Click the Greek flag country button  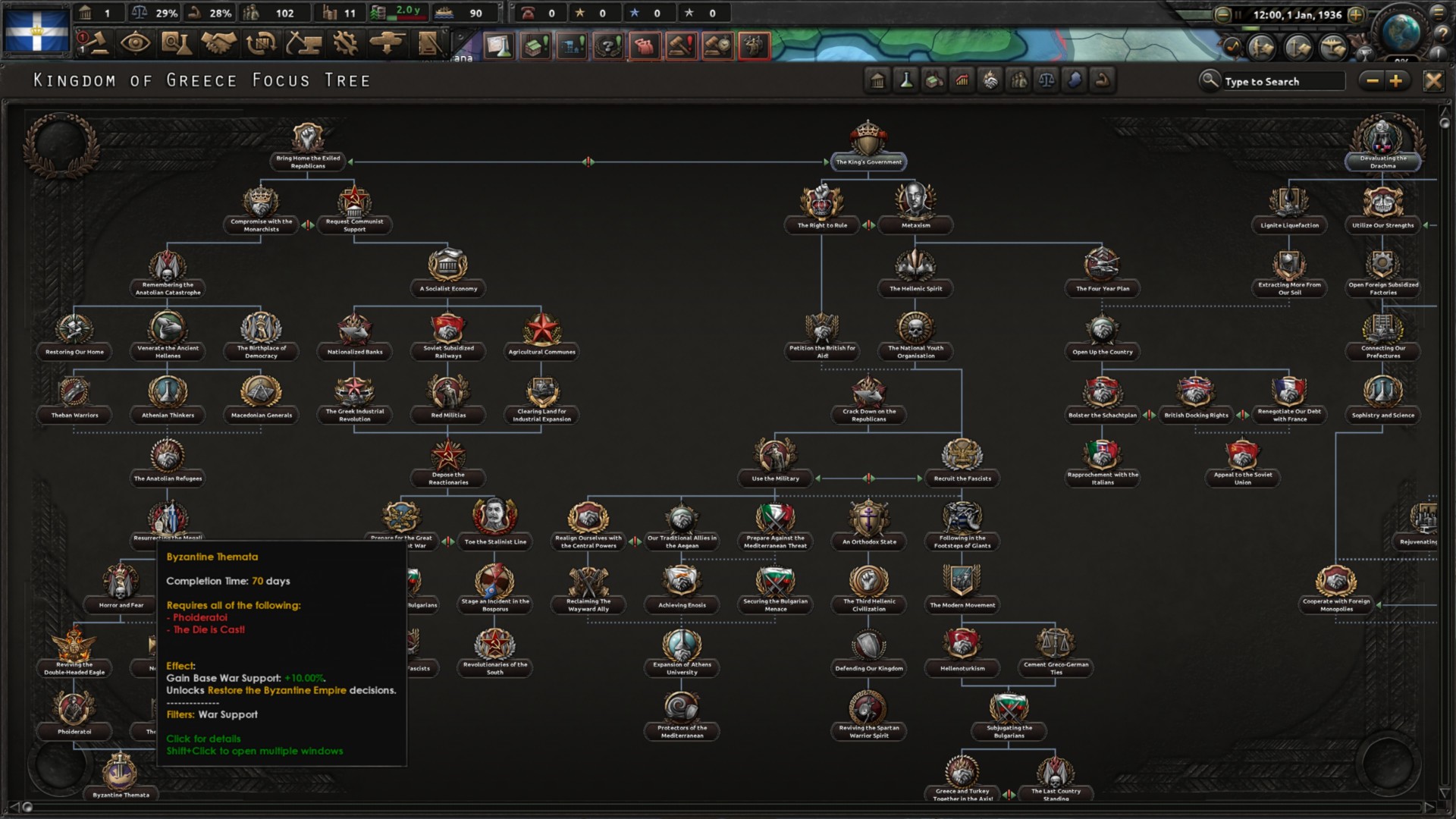pos(36,30)
